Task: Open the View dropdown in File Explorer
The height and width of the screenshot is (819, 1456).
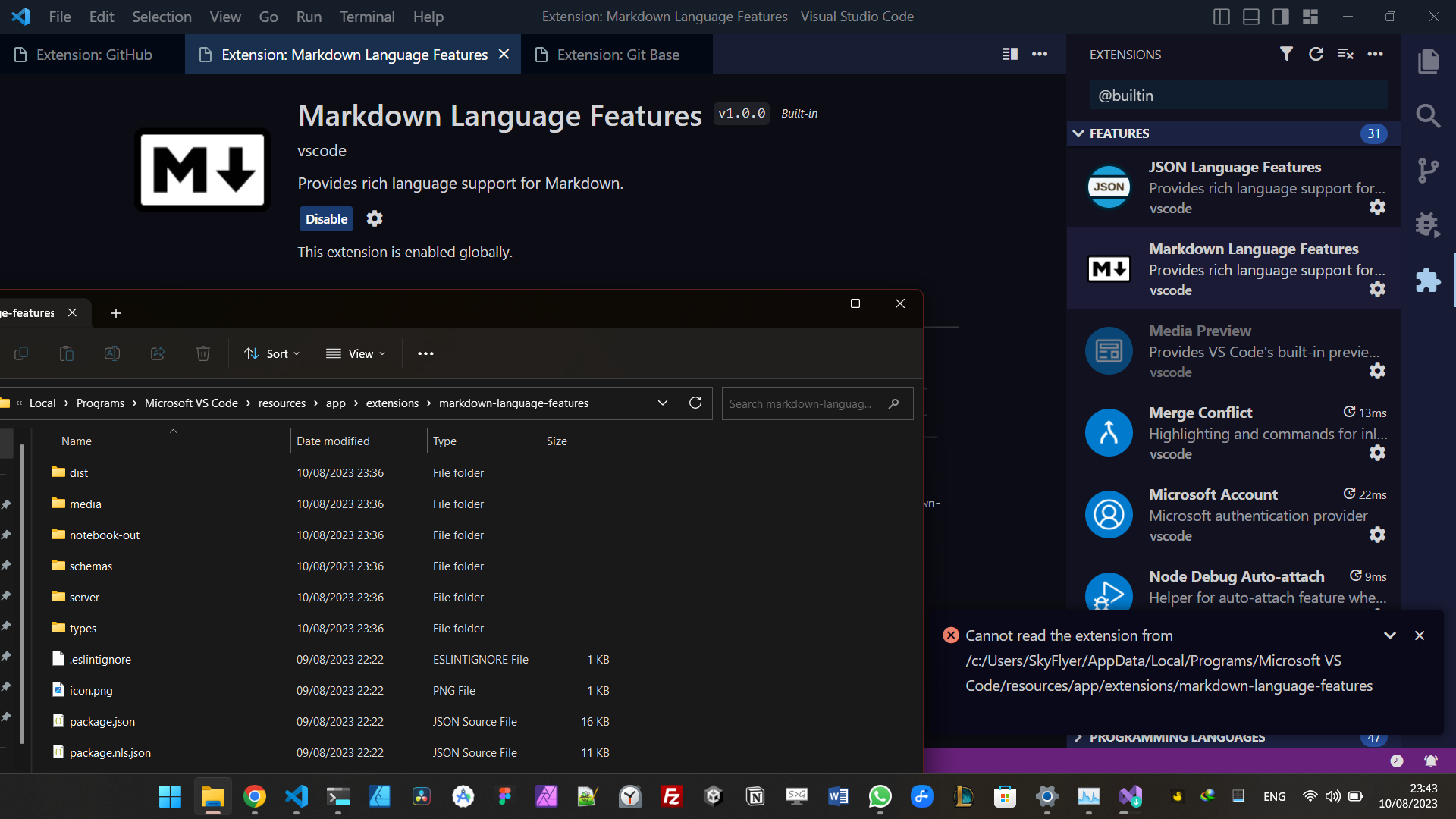Action: click(x=356, y=354)
